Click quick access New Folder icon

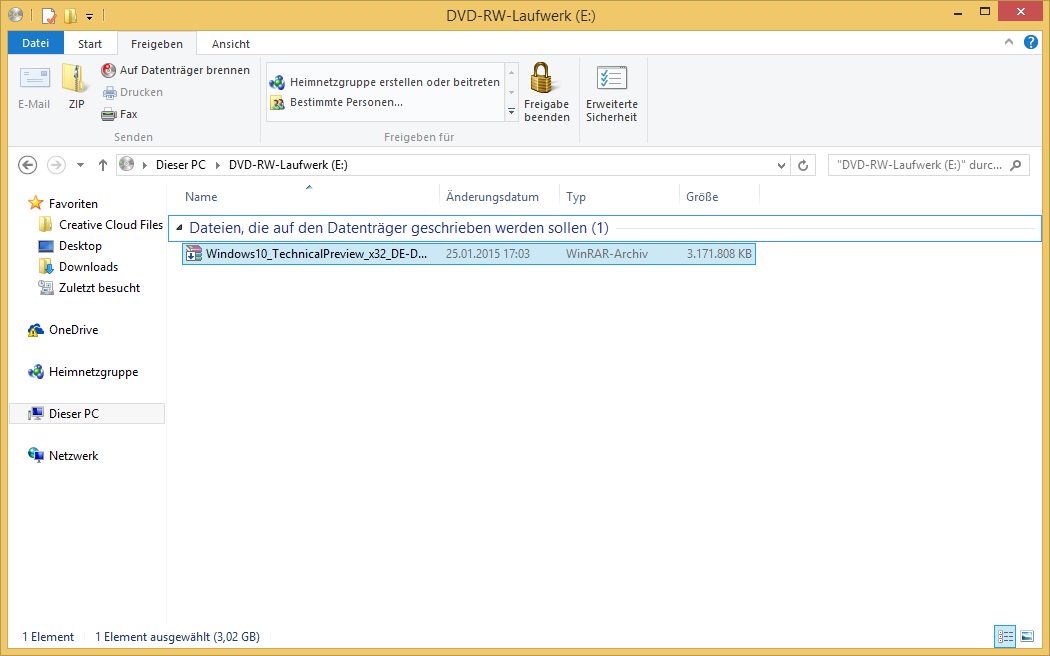coord(70,15)
